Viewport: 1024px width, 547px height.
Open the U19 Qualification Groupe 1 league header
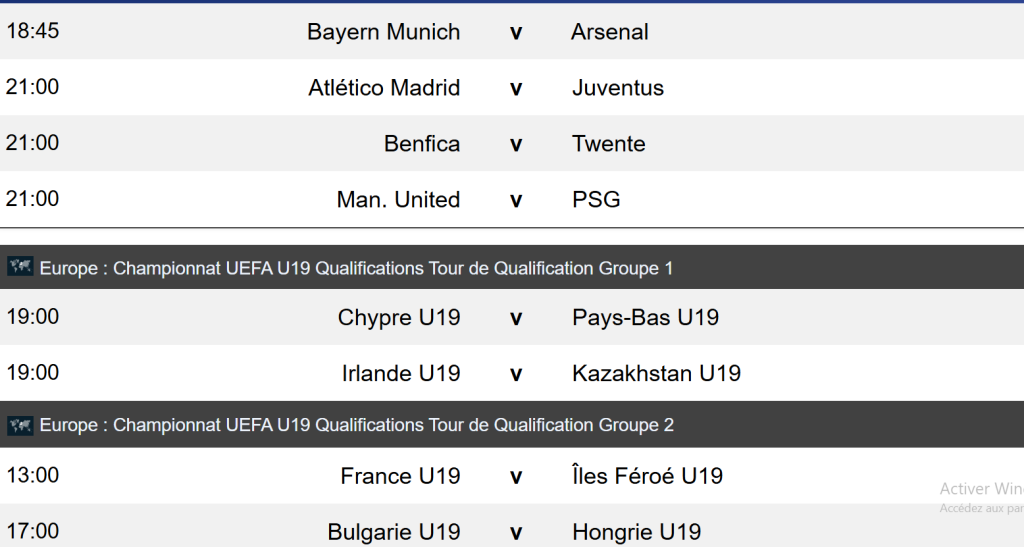pyautogui.click(x=356, y=268)
